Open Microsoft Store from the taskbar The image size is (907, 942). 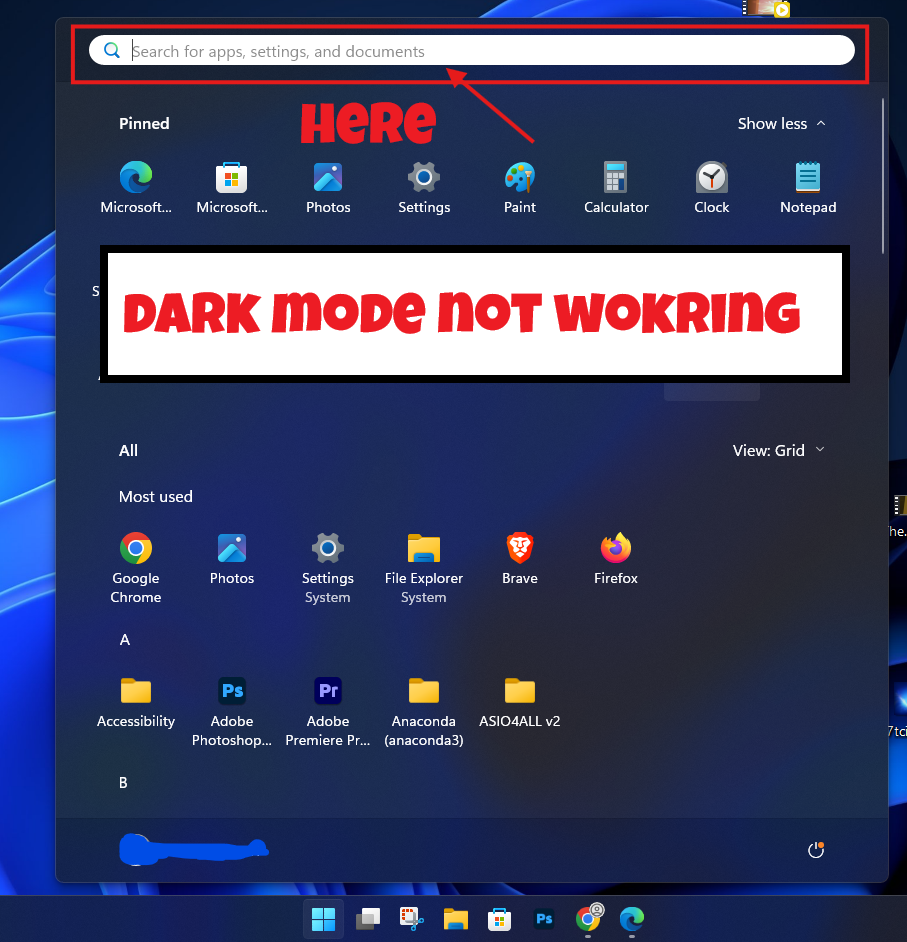[x=500, y=919]
